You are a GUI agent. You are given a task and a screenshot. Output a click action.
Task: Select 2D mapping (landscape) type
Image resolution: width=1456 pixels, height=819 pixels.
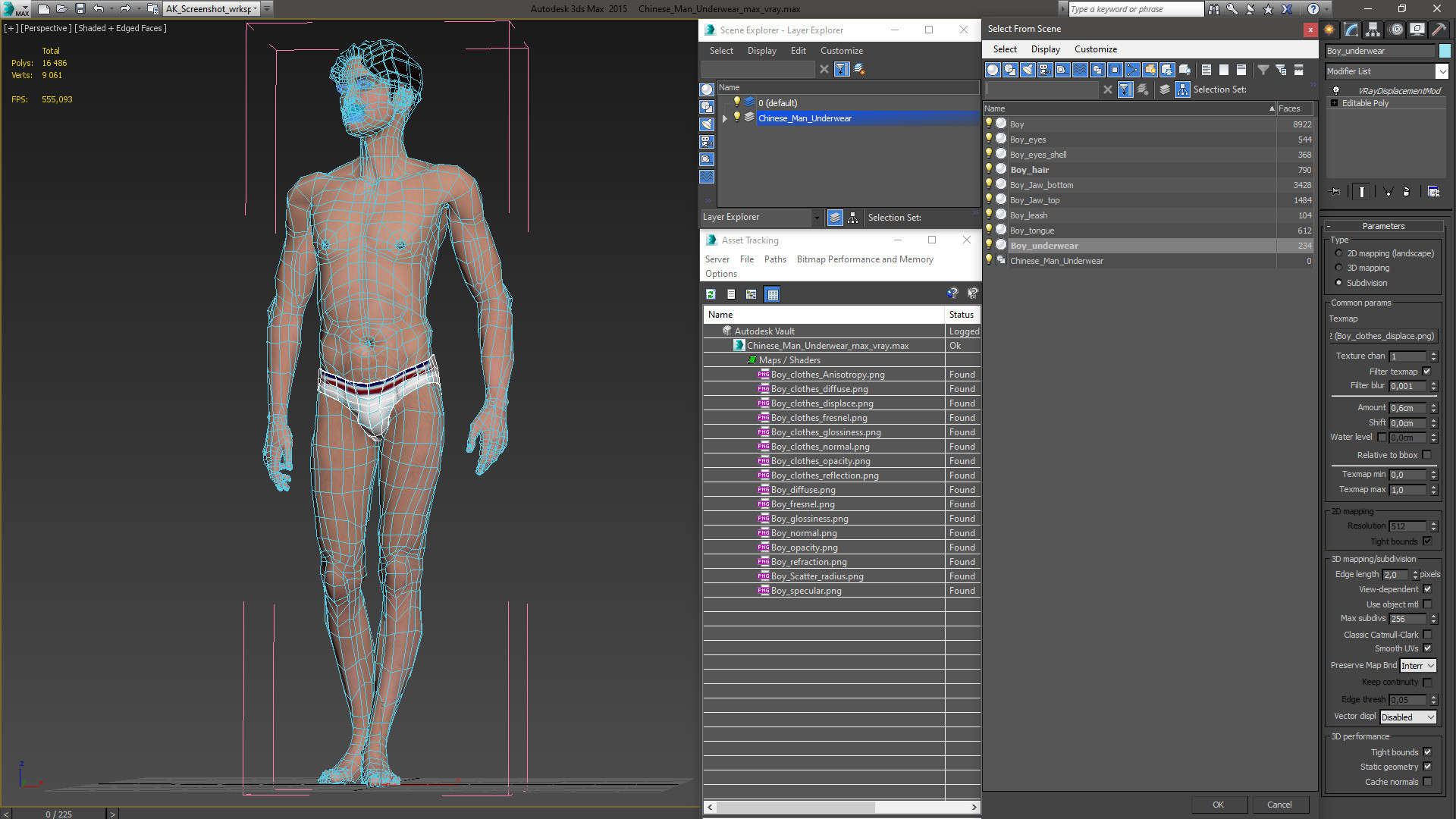pyautogui.click(x=1338, y=254)
